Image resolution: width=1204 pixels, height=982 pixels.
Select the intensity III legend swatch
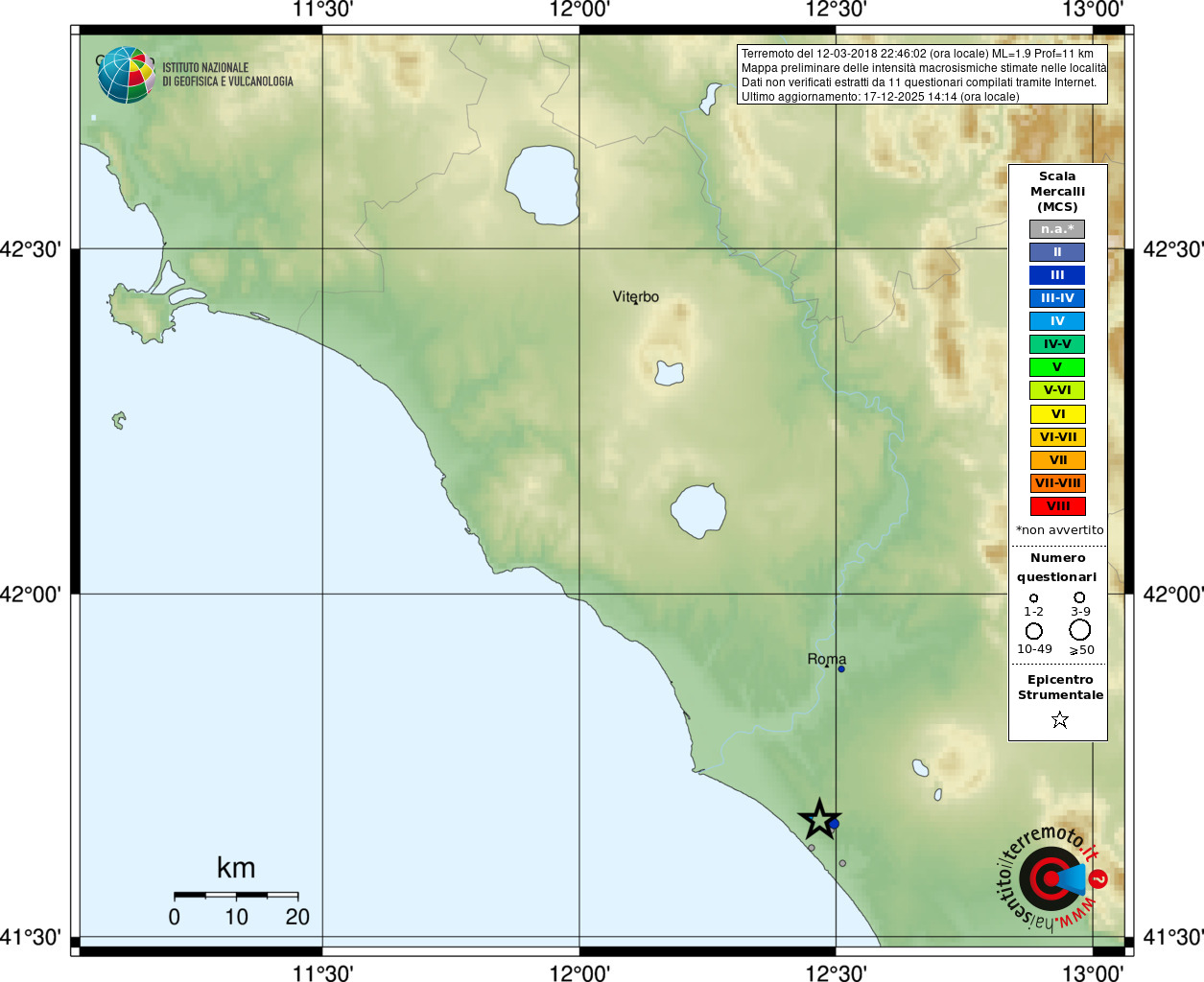pos(1057,275)
